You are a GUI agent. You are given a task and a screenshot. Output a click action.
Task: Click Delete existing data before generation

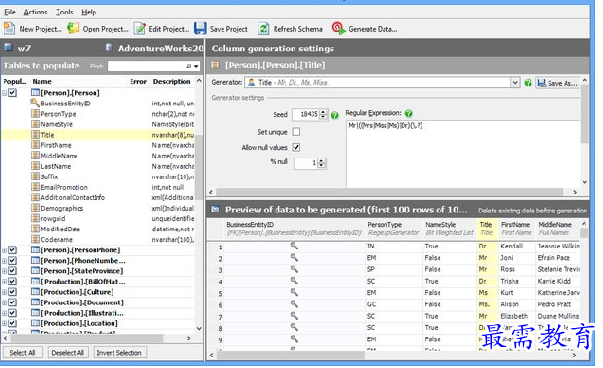(532, 211)
